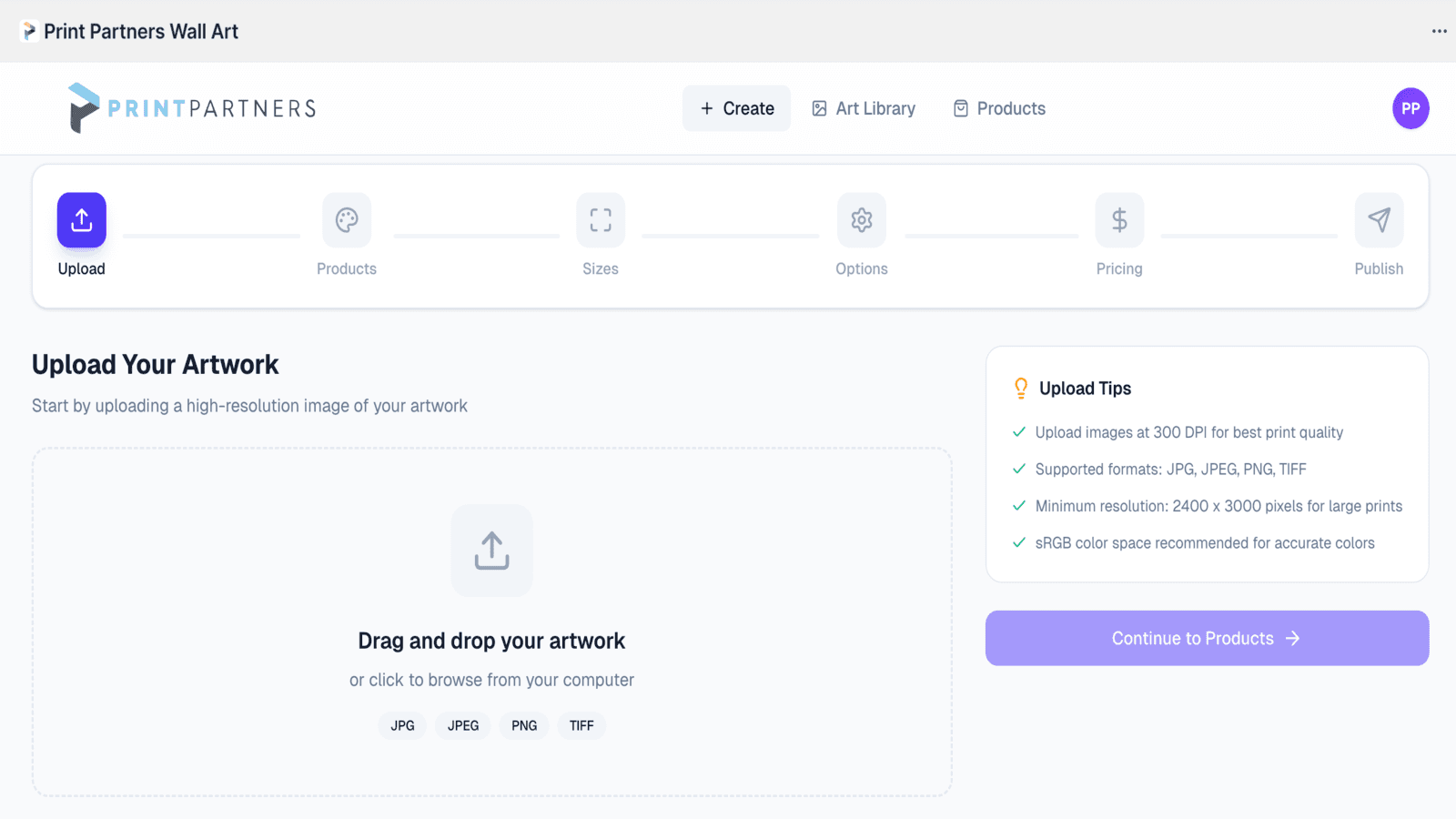The image size is (1456, 819).
Task: Click tip 'Upload images at 300 DPI'
Action: (1189, 432)
